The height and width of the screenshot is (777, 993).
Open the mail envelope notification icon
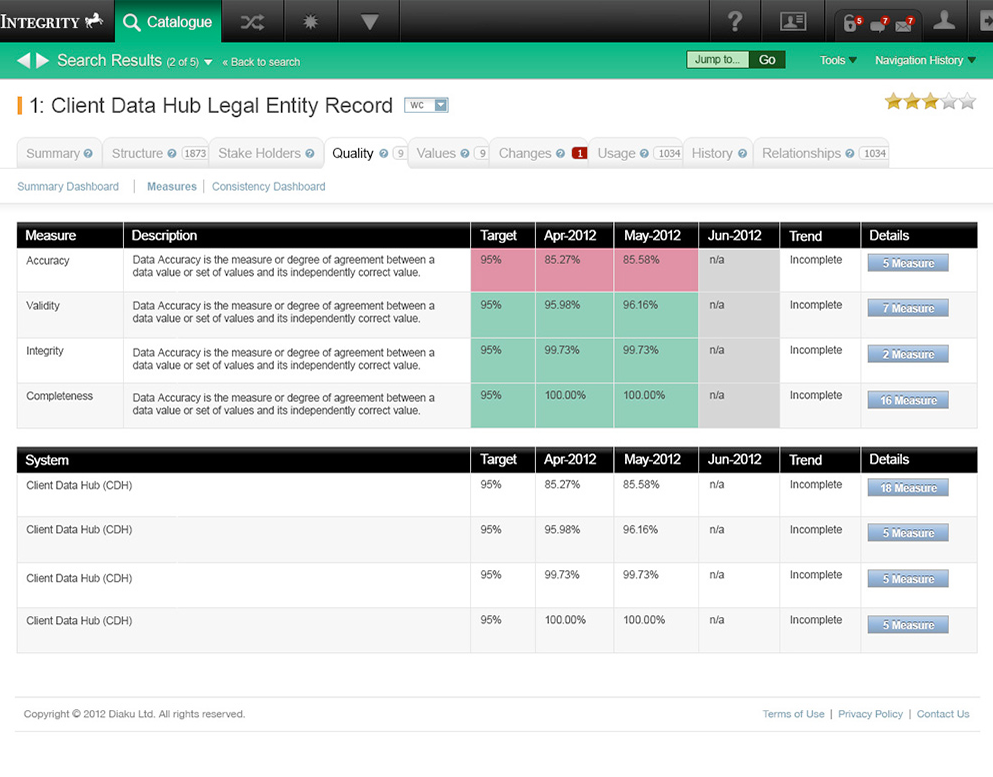904,24
